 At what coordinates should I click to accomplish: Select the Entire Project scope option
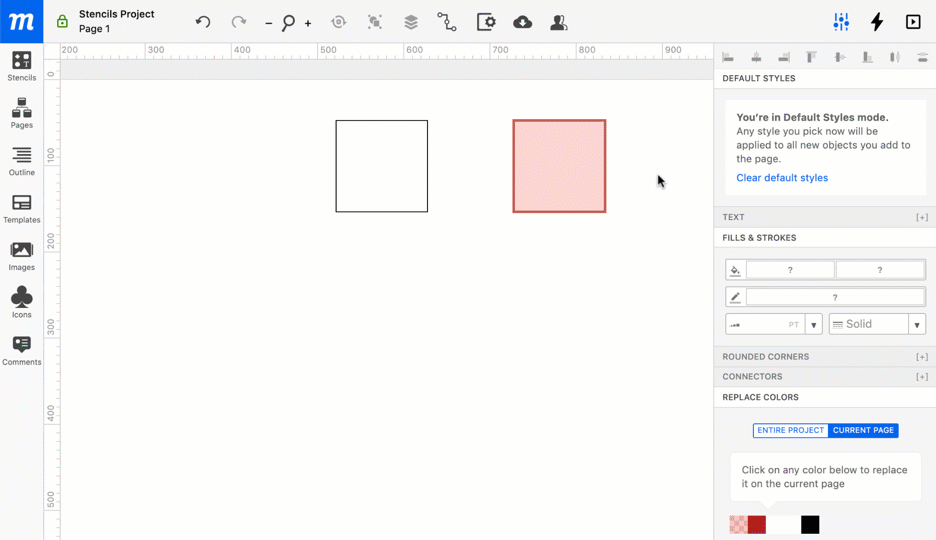pos(790,430)
